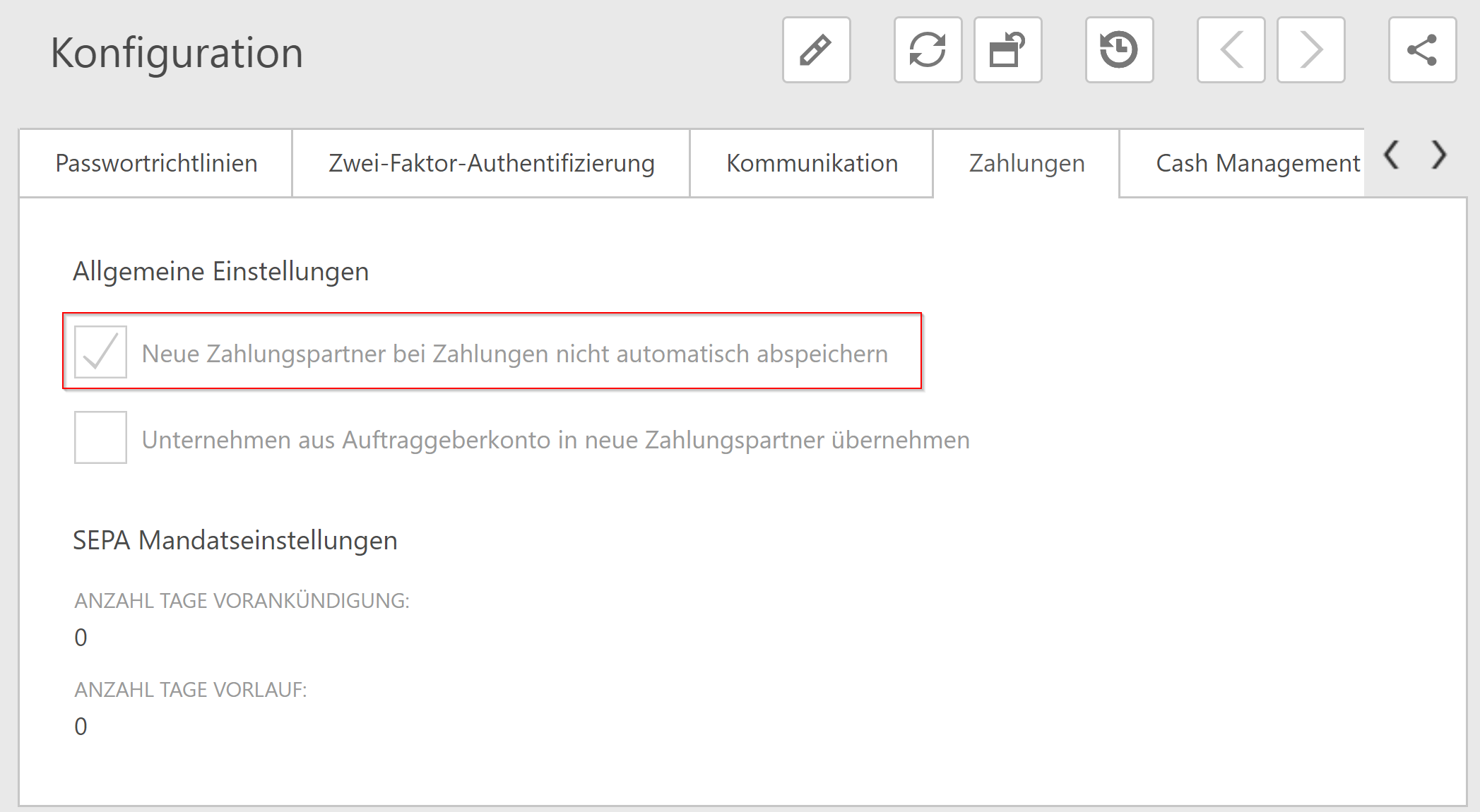Image resolution: width=1480 pixels, height=812 pixels.
Task: Click the 'Unternehmen aus Auftraggeberkonto' label text
Action: (555, 440)
